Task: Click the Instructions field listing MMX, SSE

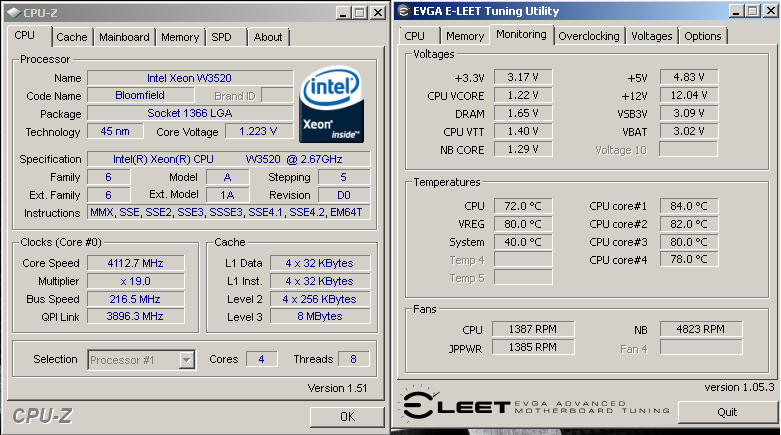Action: coord(229,212)
